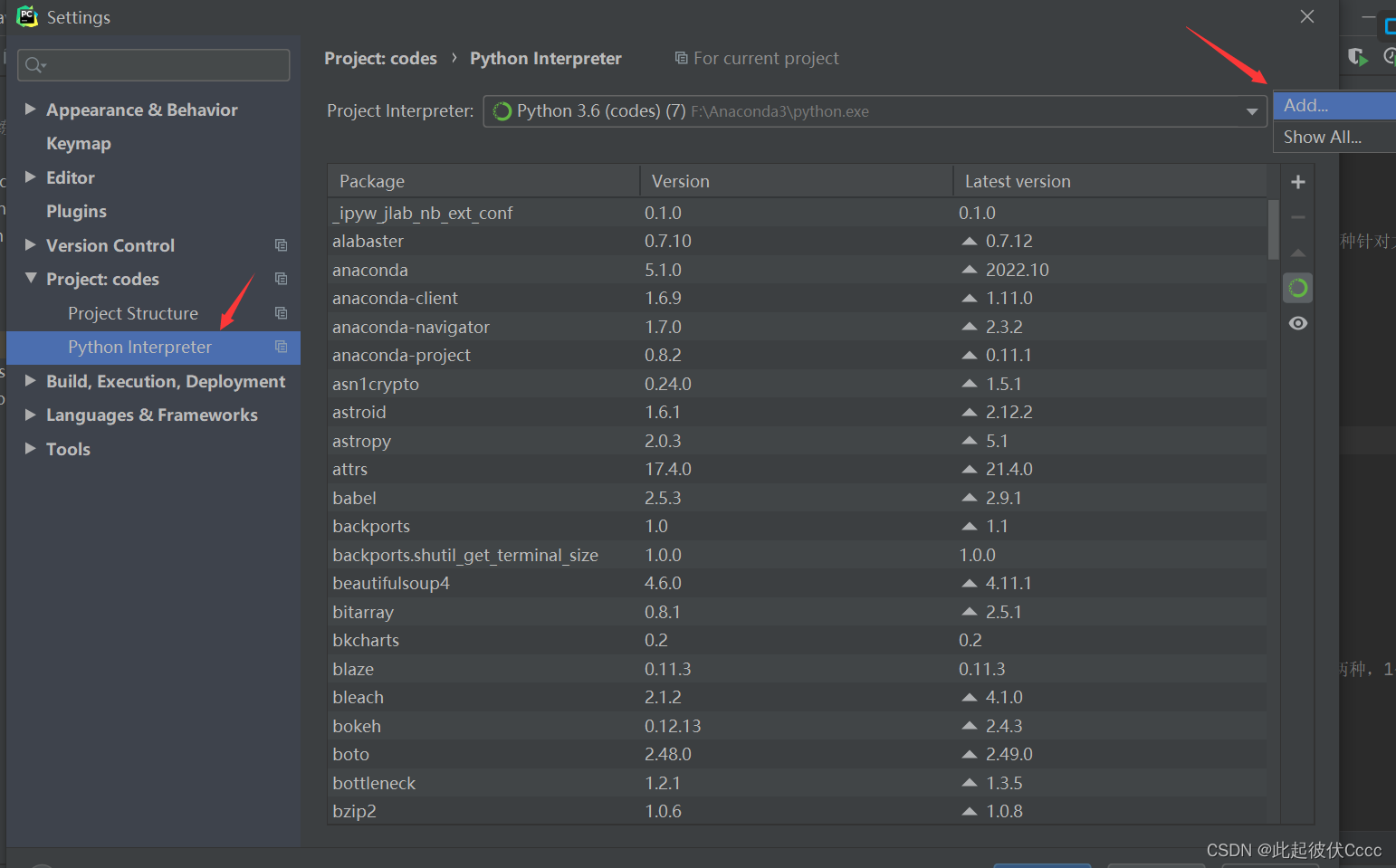Sort by the Package column header
The width and height of the screenshot is (1396, 868).
[483, 181]
